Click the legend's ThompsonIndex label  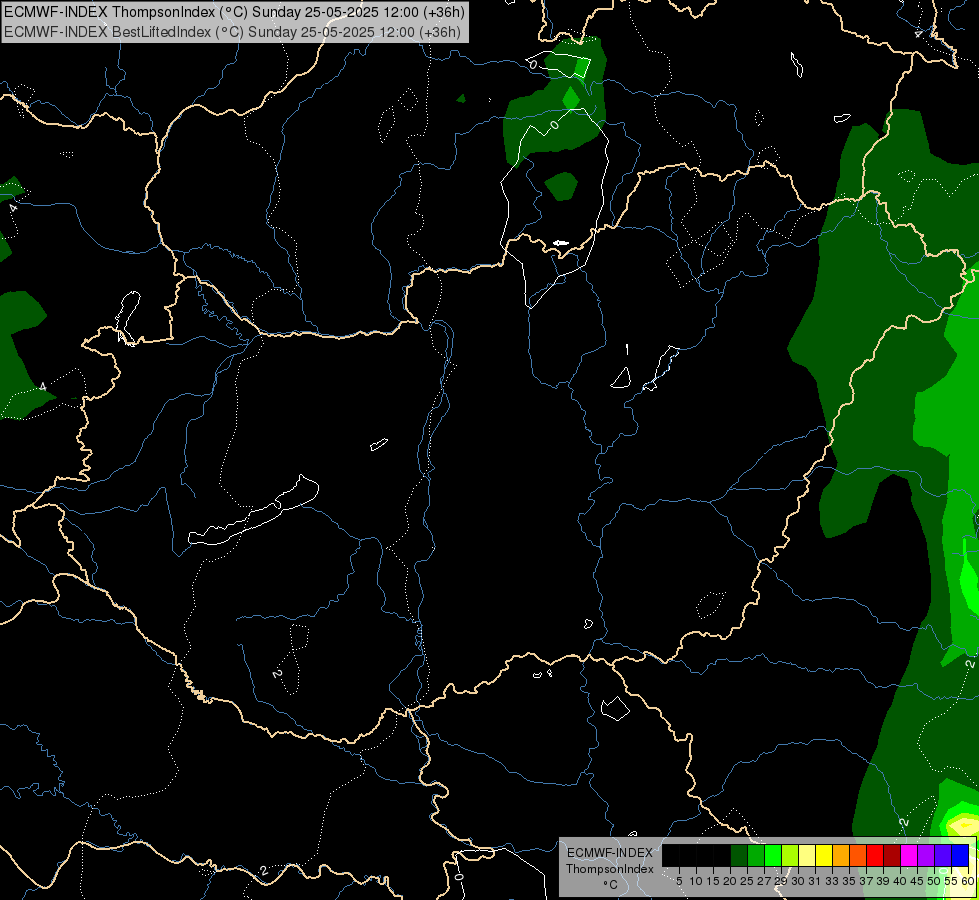click(x=610, y=869)
